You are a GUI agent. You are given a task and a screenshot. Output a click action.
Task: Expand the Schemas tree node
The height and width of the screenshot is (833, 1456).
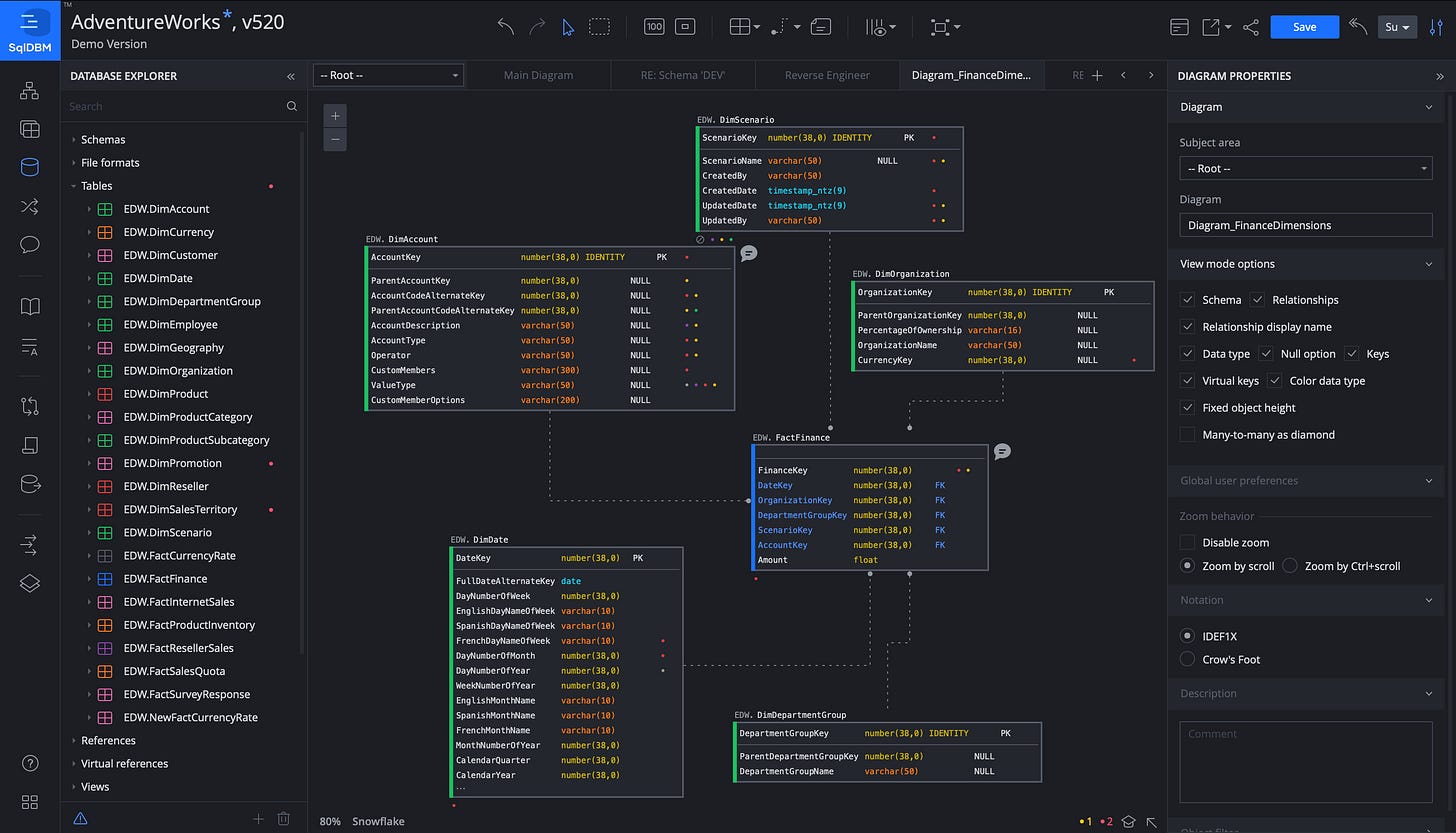coord(74,140)
